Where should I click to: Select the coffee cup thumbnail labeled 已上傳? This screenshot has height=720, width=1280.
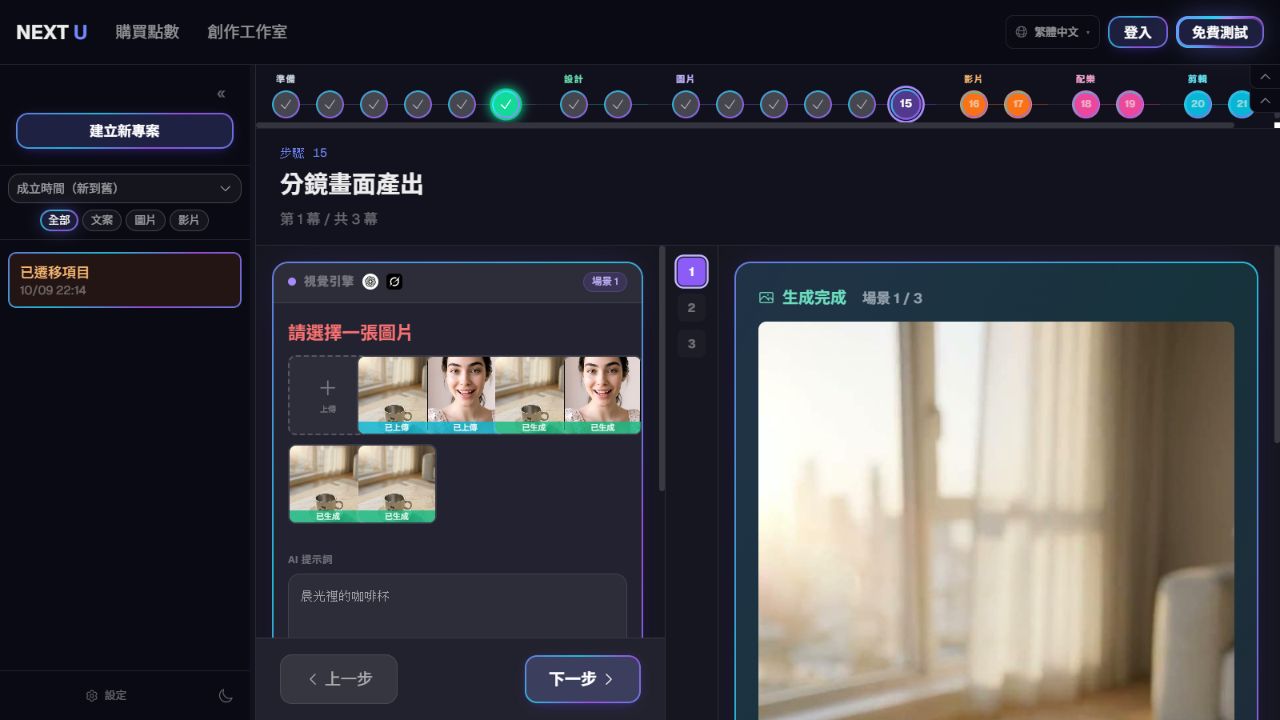[392, 395]
